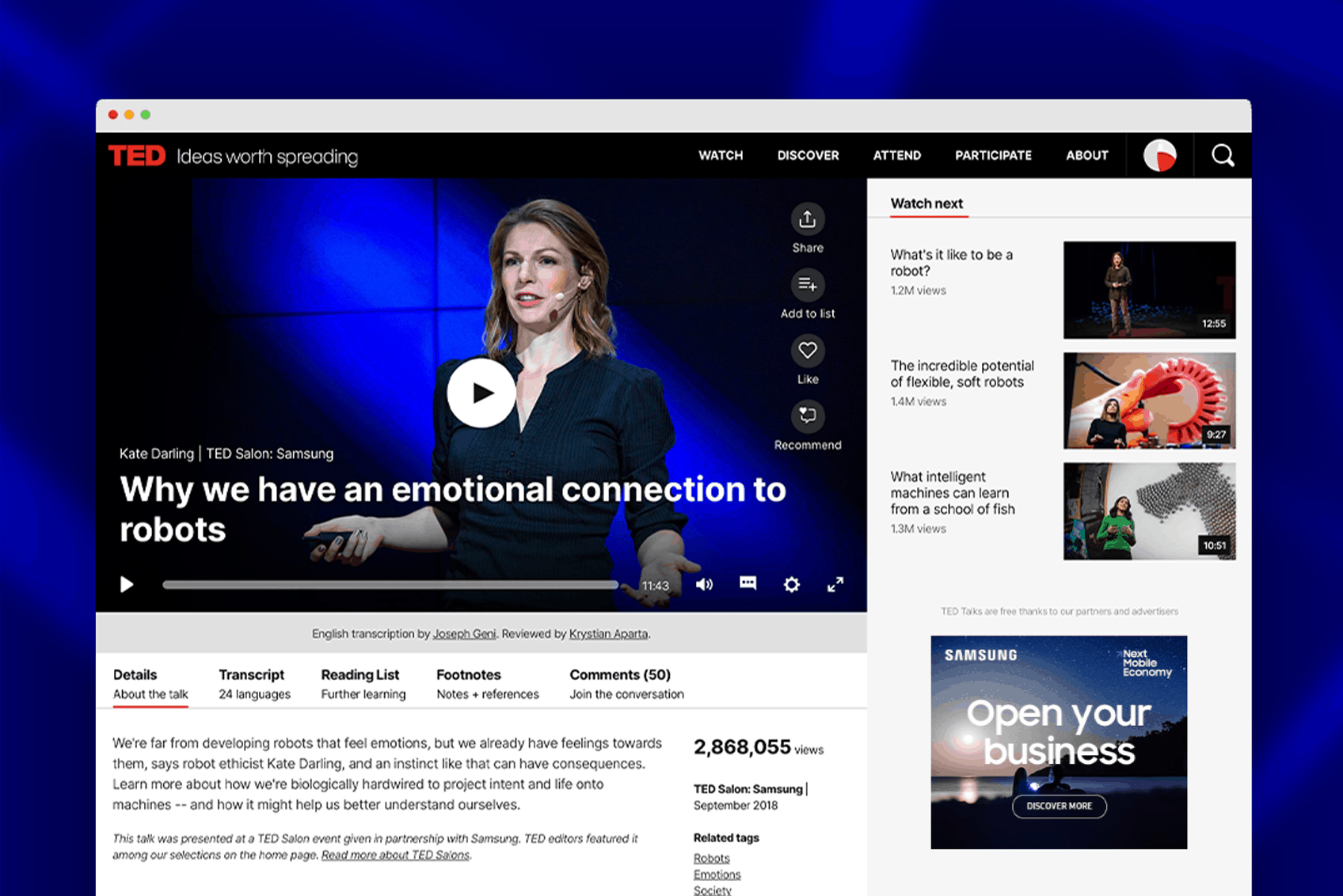Open the Society related tag
Viewport: 1343px width, 896px height.
tap(712, 890)
